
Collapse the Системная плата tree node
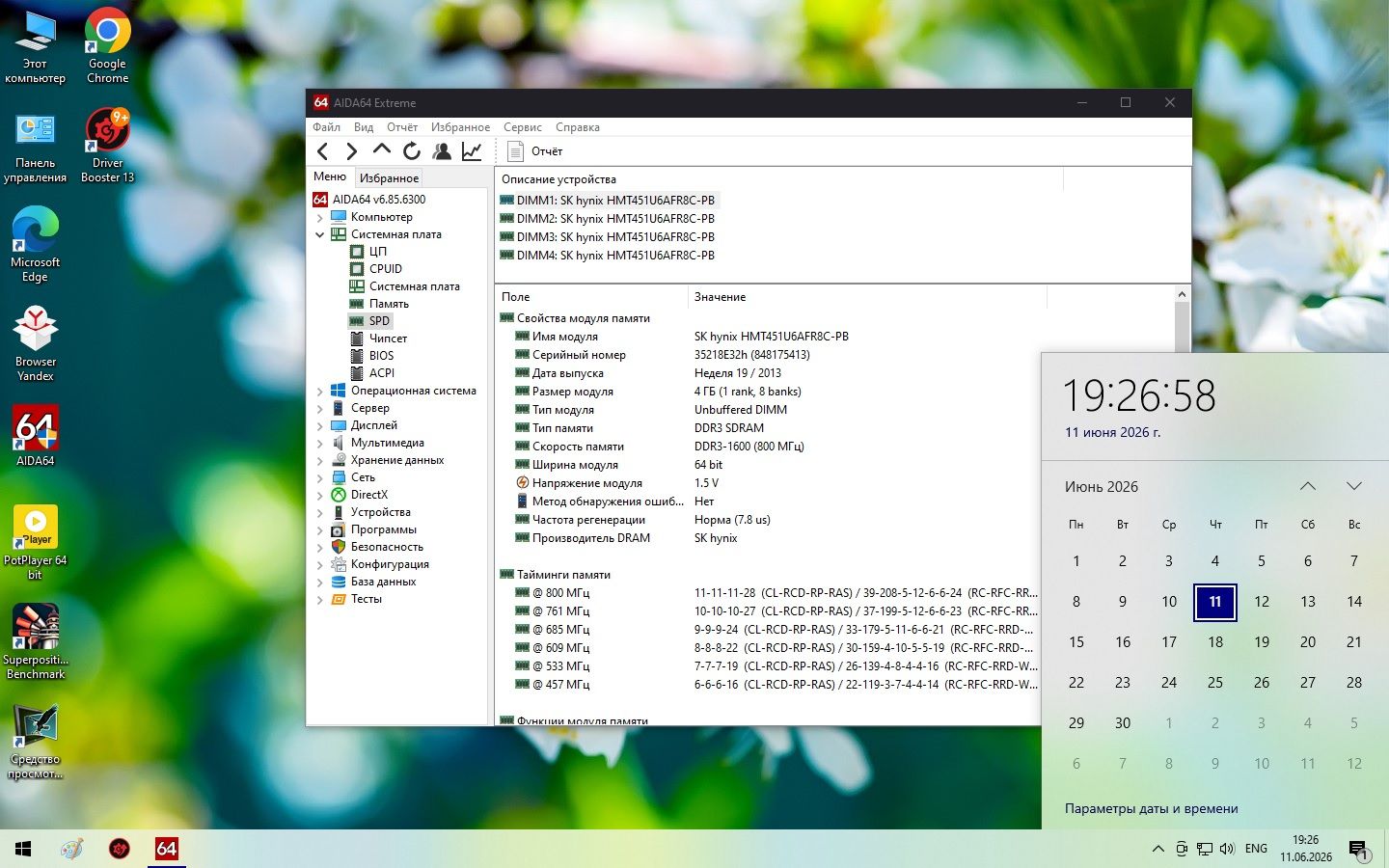(320, 234)
